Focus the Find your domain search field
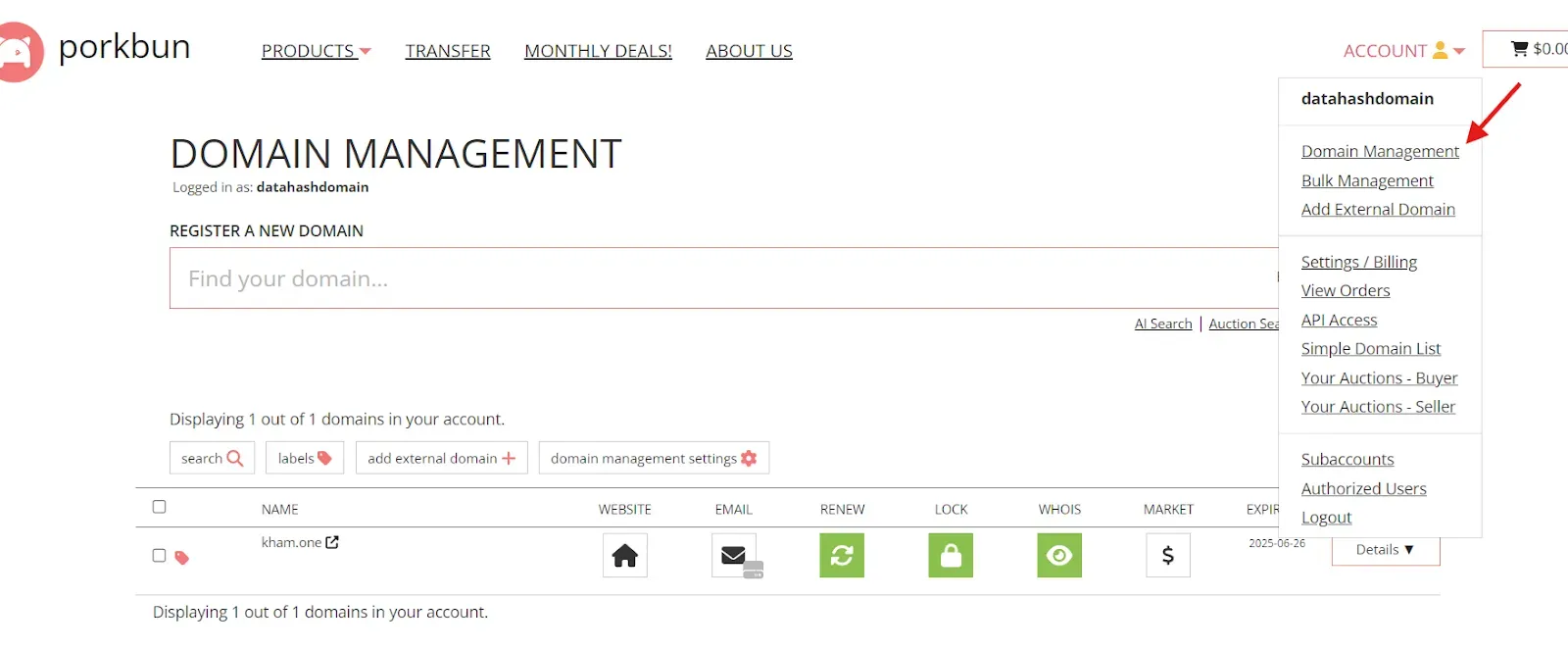1568x649 pixels. click(x=723, y=278)
